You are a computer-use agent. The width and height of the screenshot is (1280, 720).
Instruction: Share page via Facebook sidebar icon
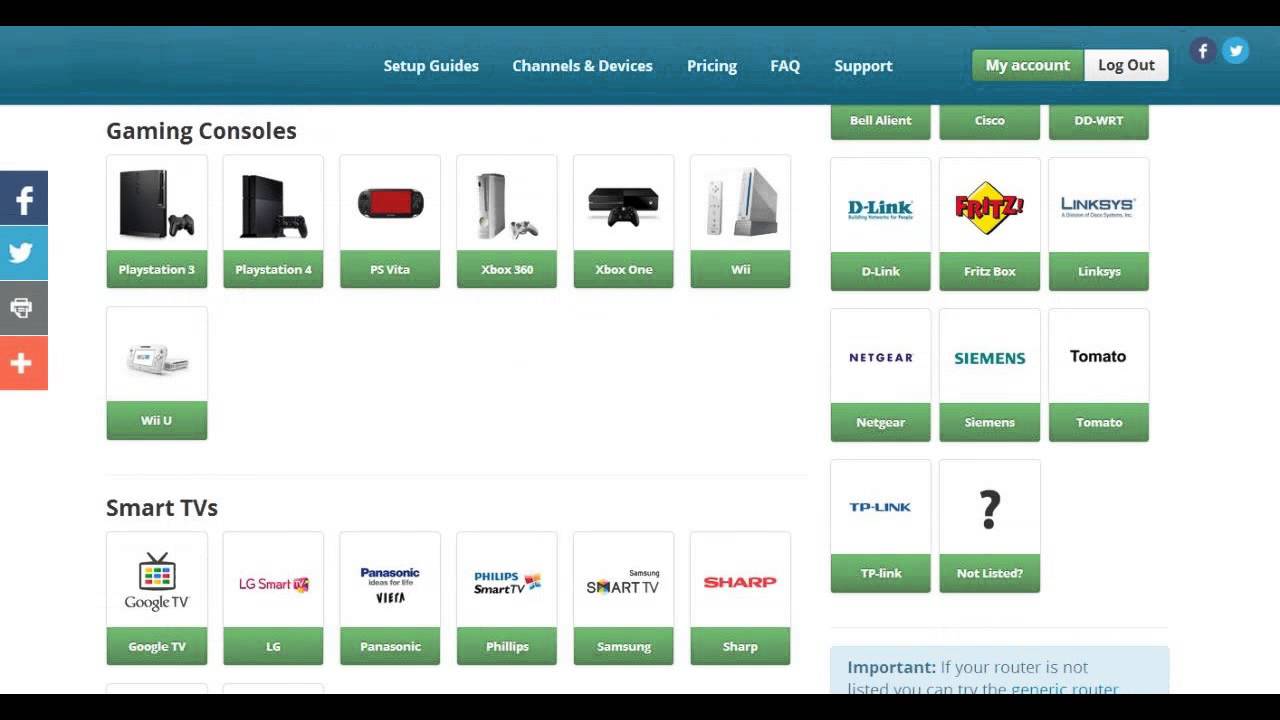tap(24, 198)
